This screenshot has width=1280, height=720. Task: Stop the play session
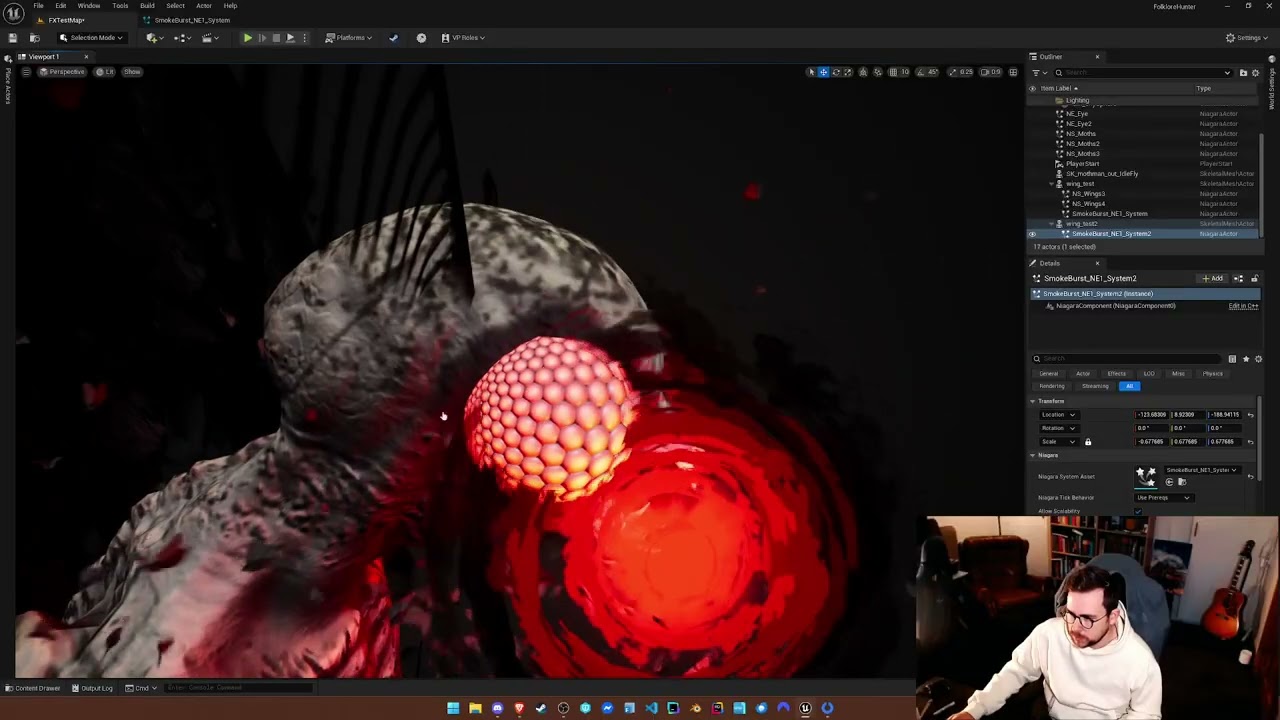[x=276, y=38]
